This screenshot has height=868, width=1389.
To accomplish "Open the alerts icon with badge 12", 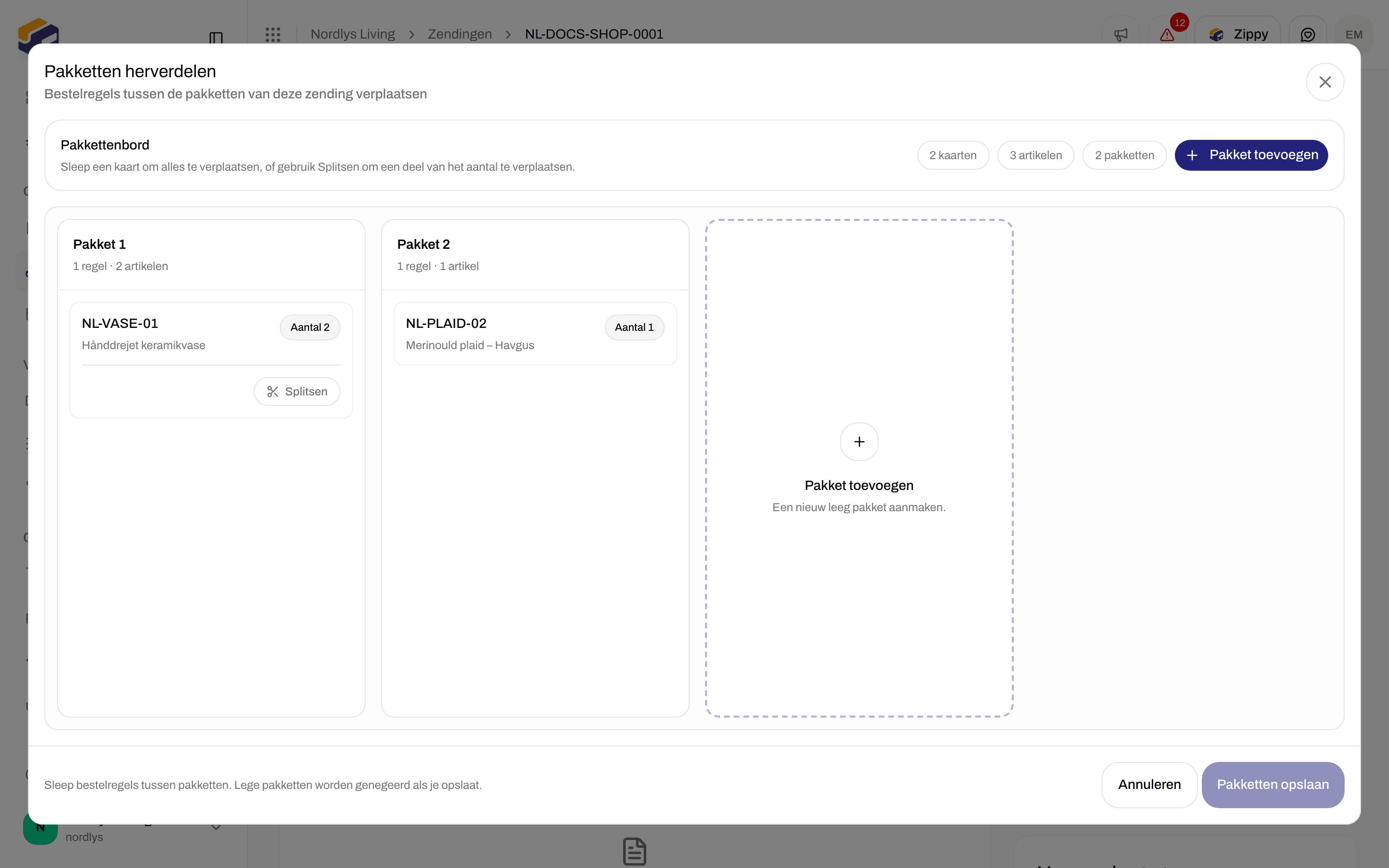I will 1167,34.
